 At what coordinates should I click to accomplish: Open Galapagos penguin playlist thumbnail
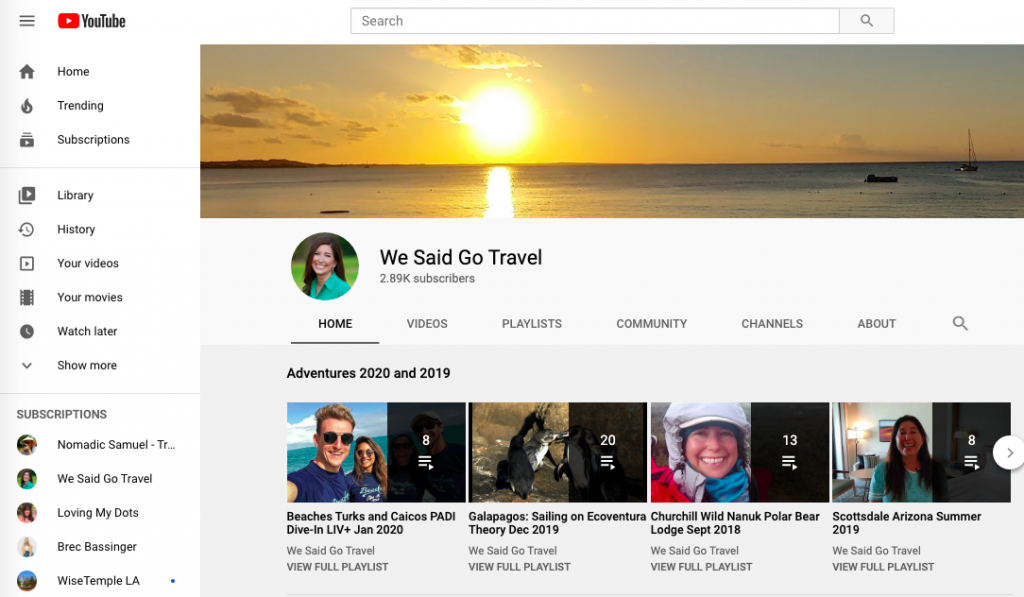pyautogui.click(x=558, y=452)
